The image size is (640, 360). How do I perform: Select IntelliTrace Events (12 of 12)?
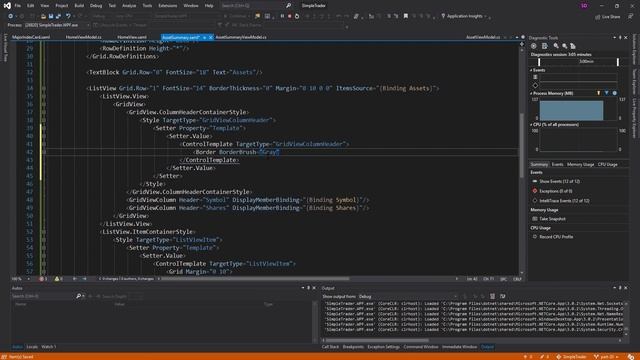(561, 201)
